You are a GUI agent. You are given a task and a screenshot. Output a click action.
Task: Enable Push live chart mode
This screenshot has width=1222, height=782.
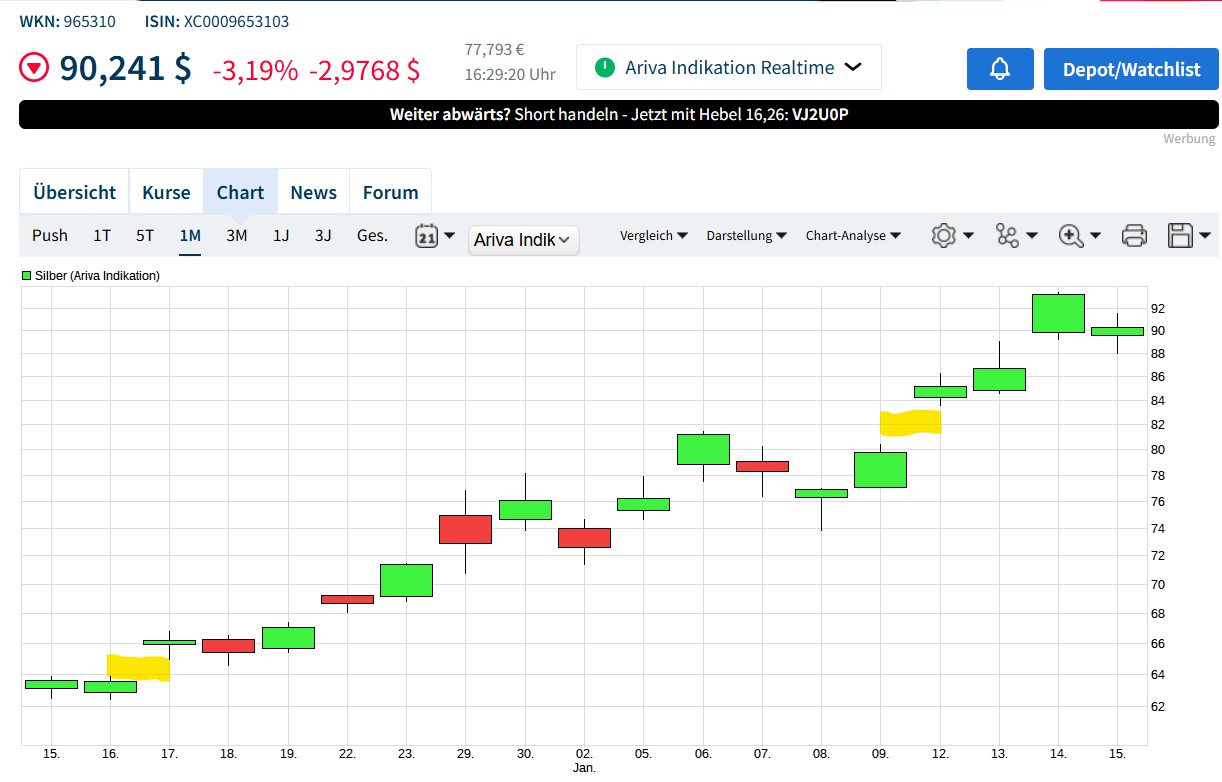tap(50, 236)
